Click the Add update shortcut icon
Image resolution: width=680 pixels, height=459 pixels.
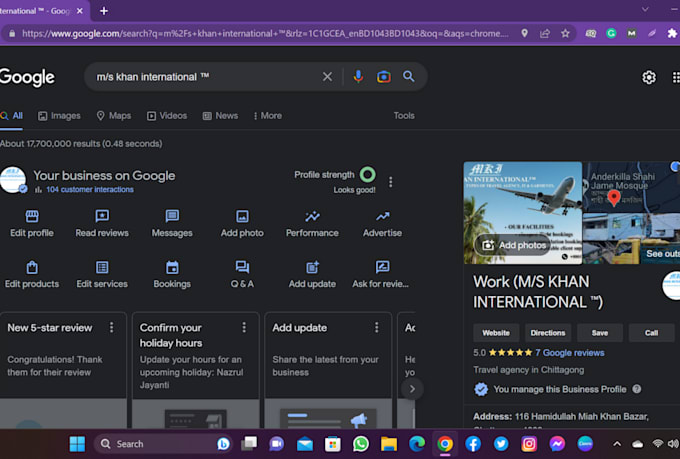(x=312, y=267)
